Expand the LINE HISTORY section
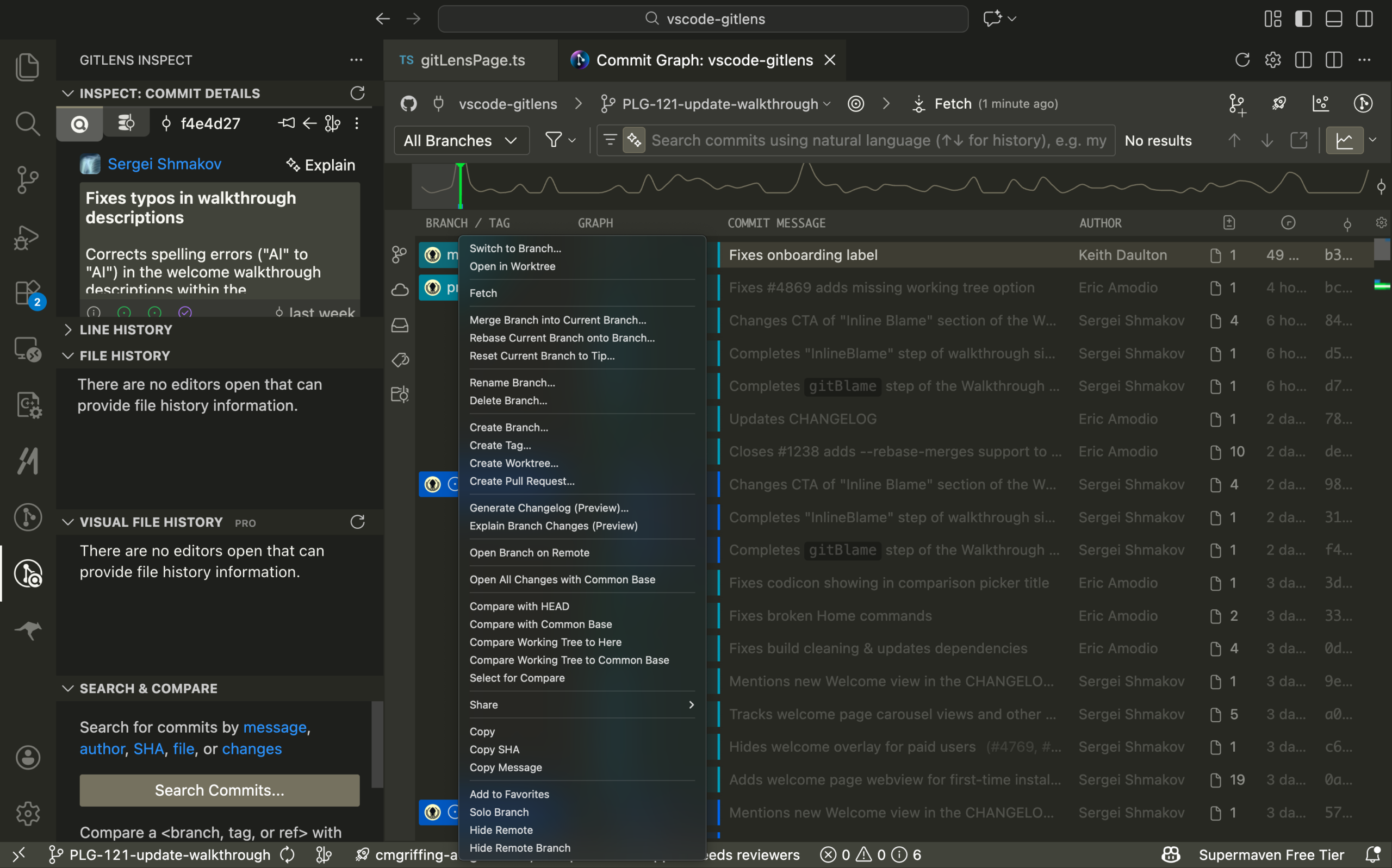 click(126, 329)
